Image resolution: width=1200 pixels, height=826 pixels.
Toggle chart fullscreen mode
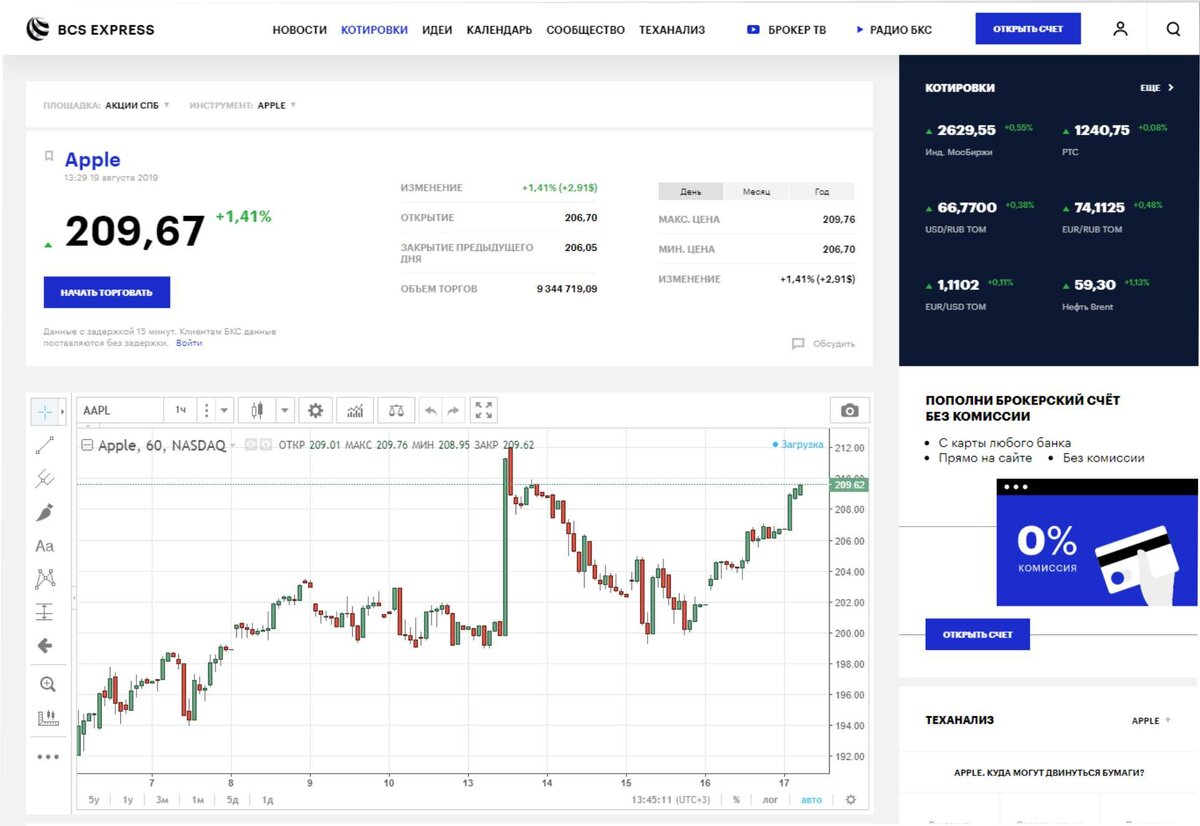point(484,410)
